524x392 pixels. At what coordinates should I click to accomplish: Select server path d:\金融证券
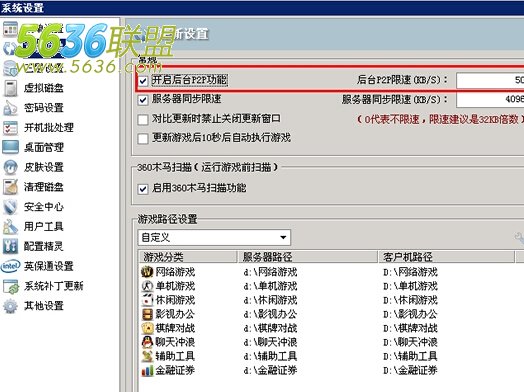click(270, 371)
